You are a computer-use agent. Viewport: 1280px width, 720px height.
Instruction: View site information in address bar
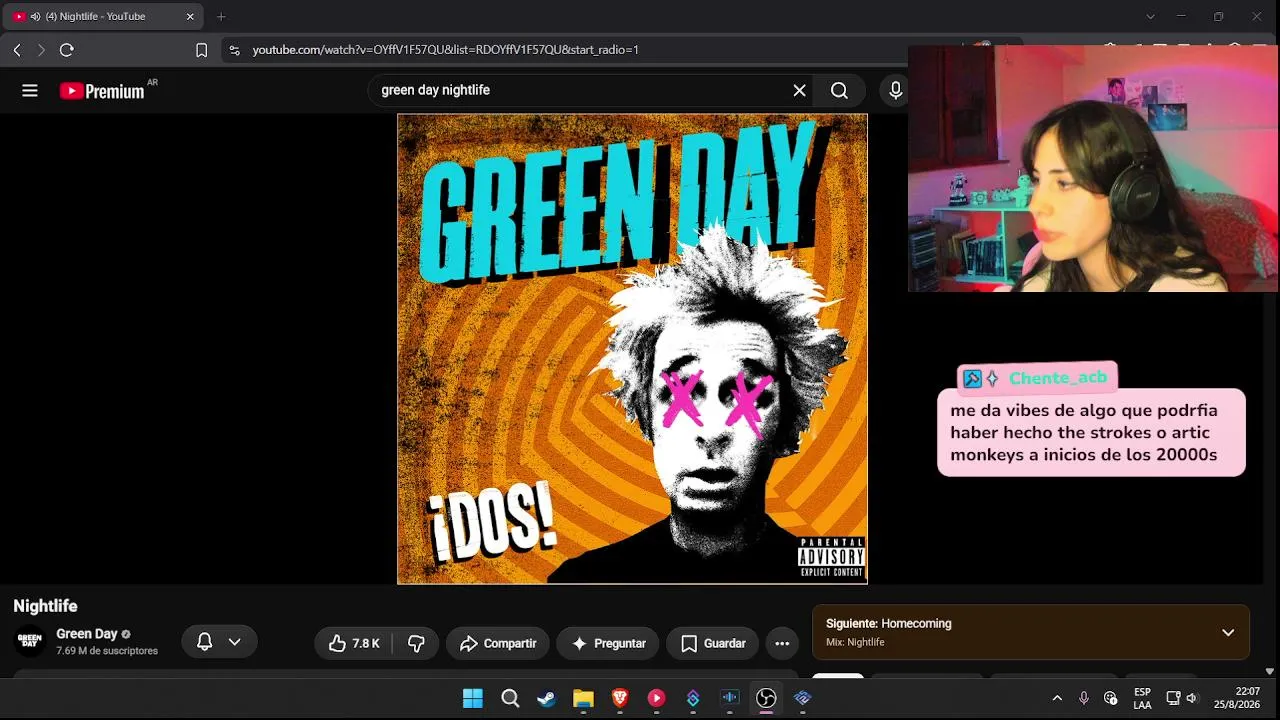coord(234,50)
